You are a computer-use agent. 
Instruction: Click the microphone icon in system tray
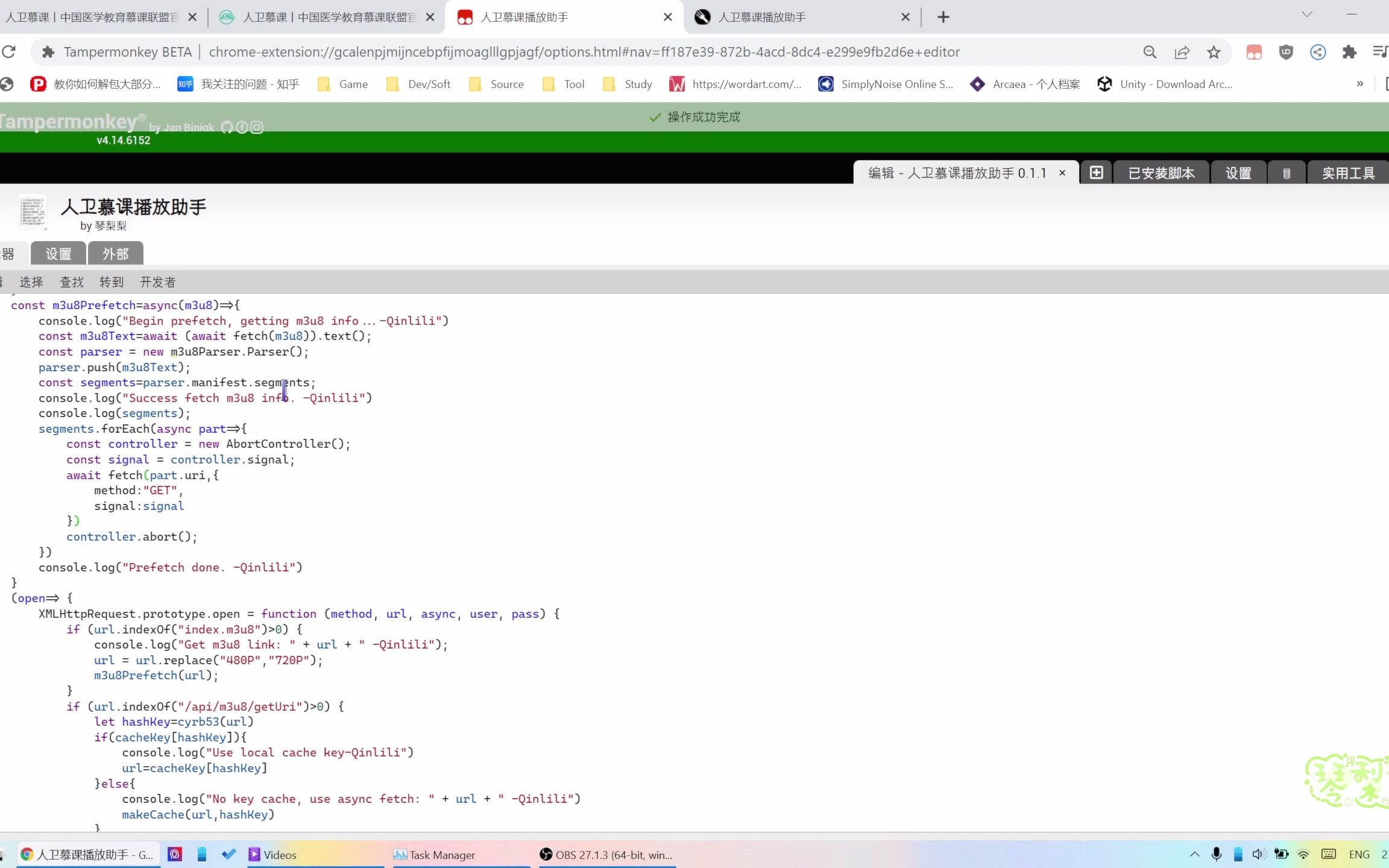[1217, 854]
